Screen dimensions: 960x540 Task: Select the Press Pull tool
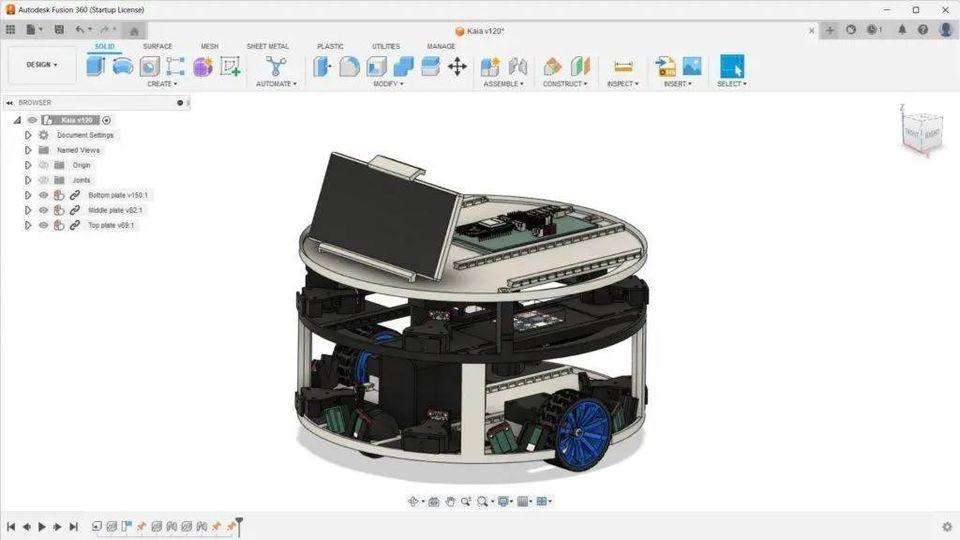322,66
